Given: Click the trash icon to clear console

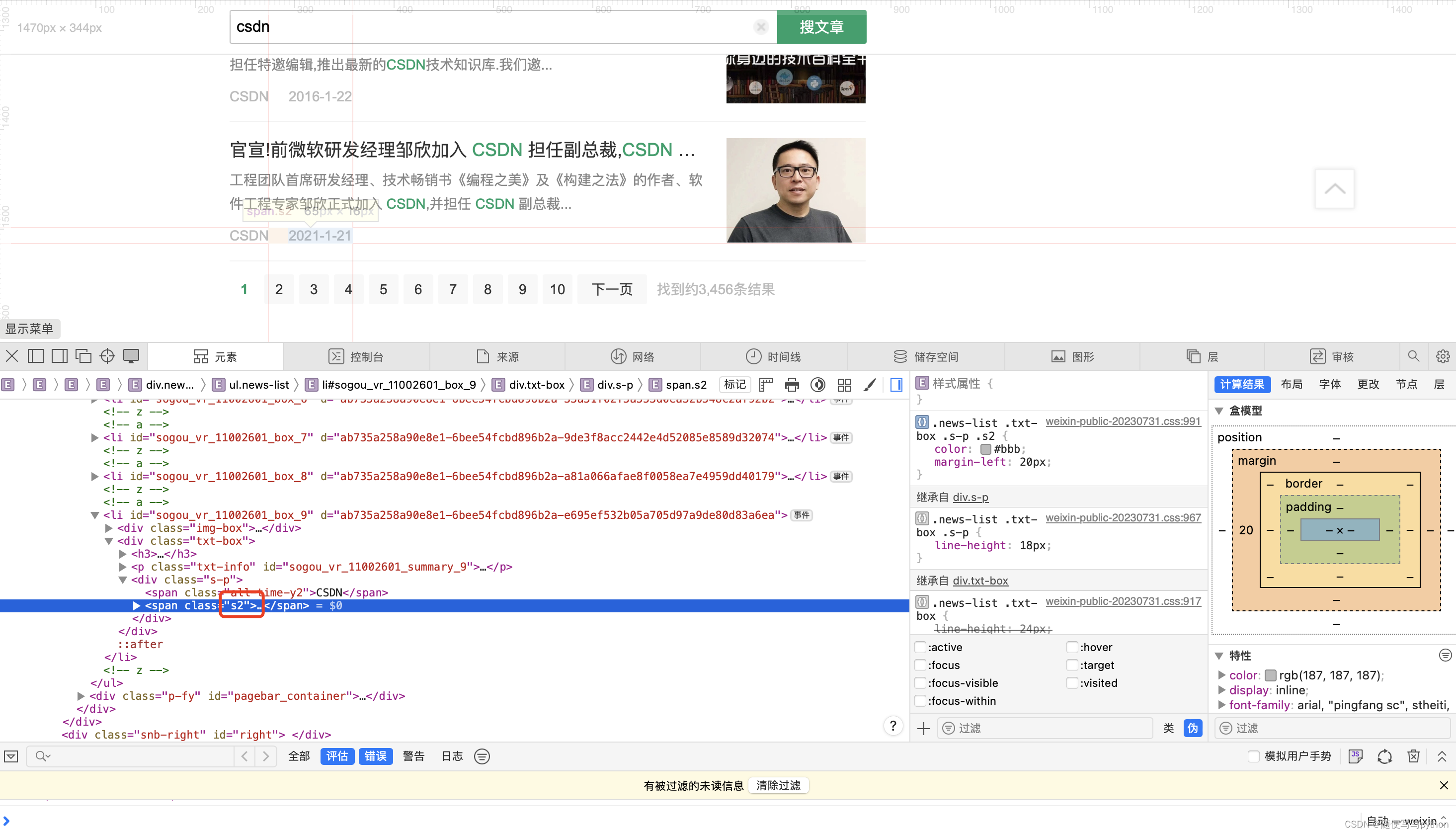Looking at the screenshot, I should click(x=1413, y=756).
